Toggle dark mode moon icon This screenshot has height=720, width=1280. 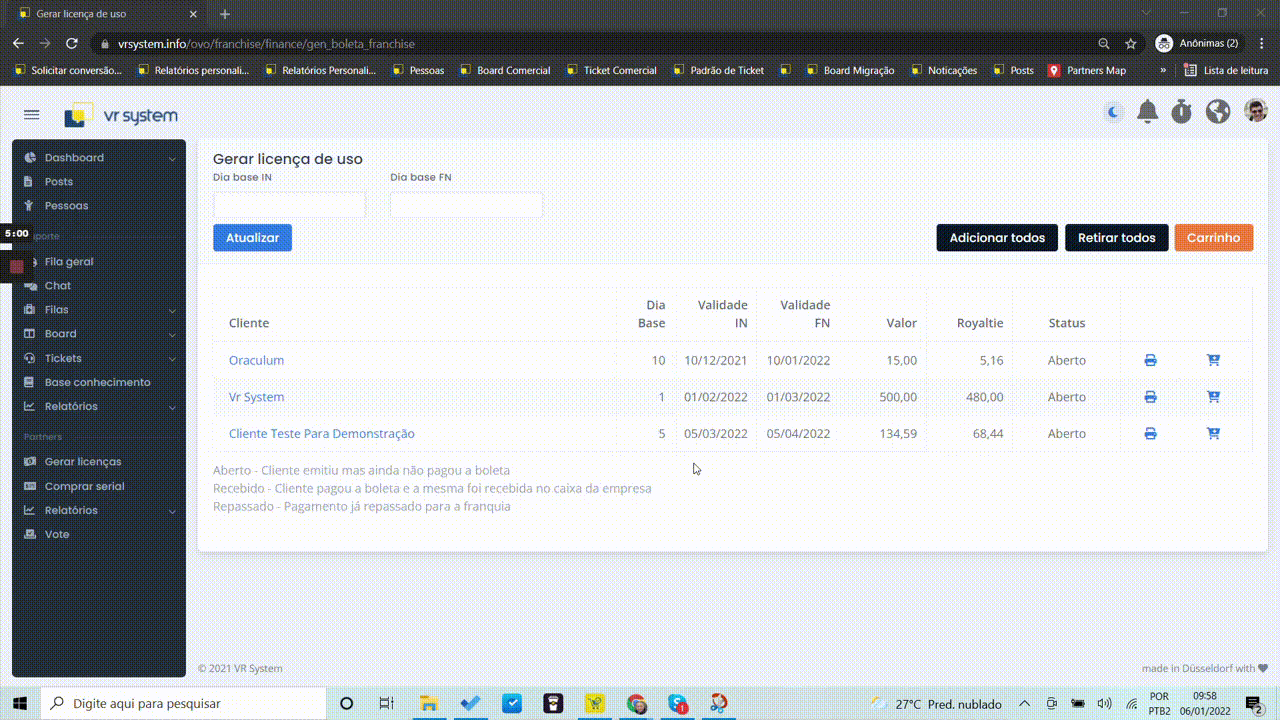pos(1113,112)
